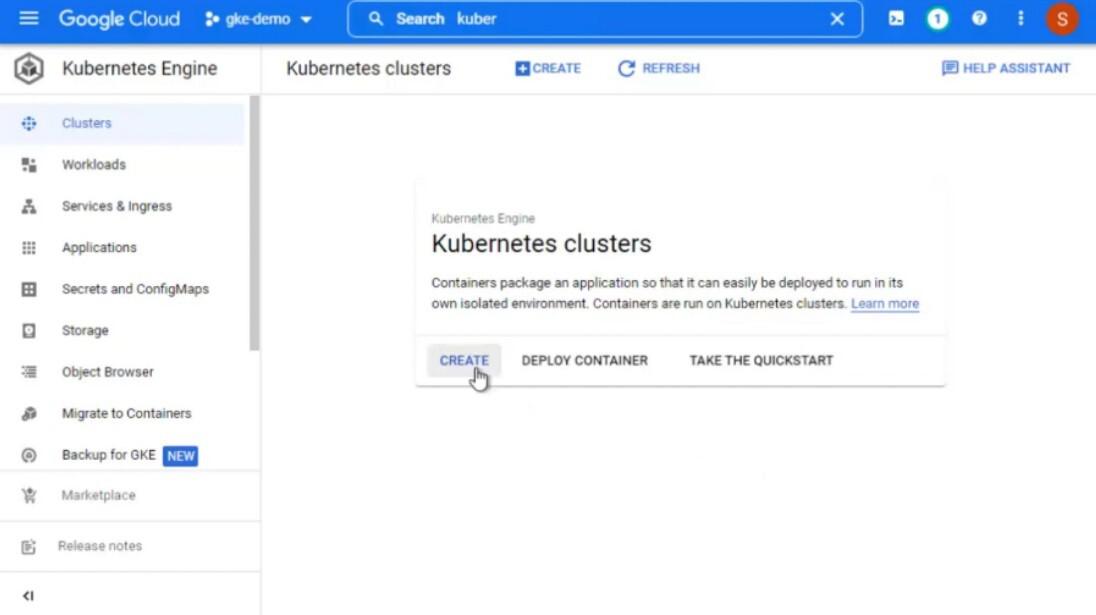Screen dimensions: 1096x615
Task: Open the notifications badge showing 1
Action: pos(937,19)
